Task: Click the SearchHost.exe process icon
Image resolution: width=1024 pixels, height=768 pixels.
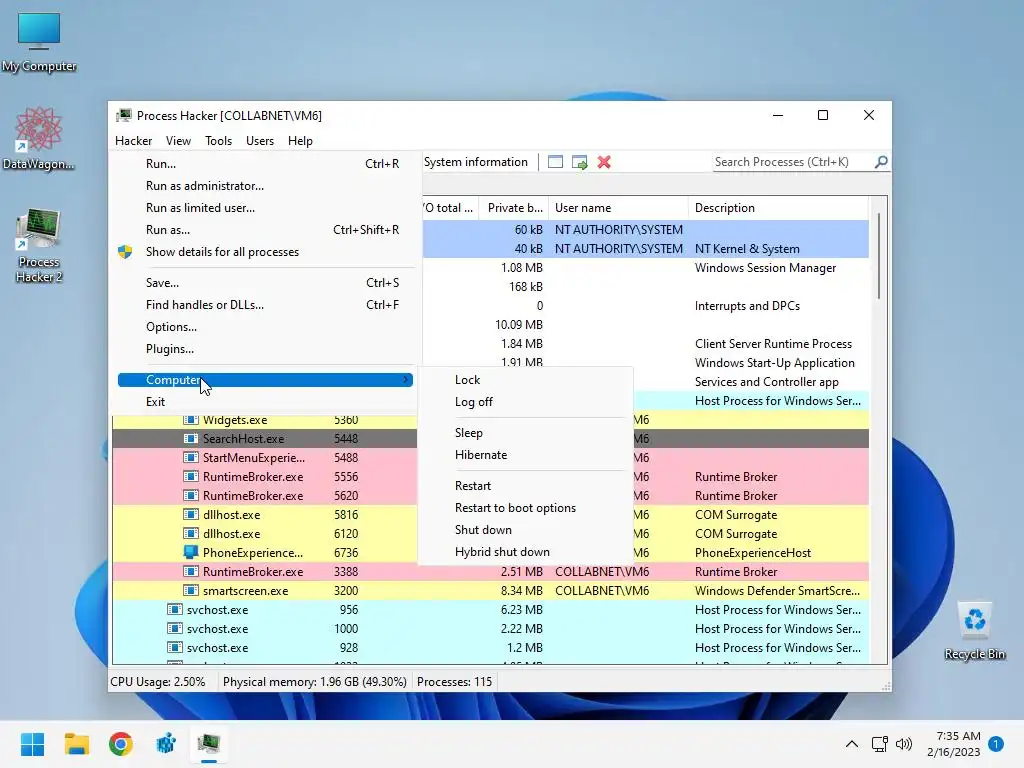Action: (191, 439)
